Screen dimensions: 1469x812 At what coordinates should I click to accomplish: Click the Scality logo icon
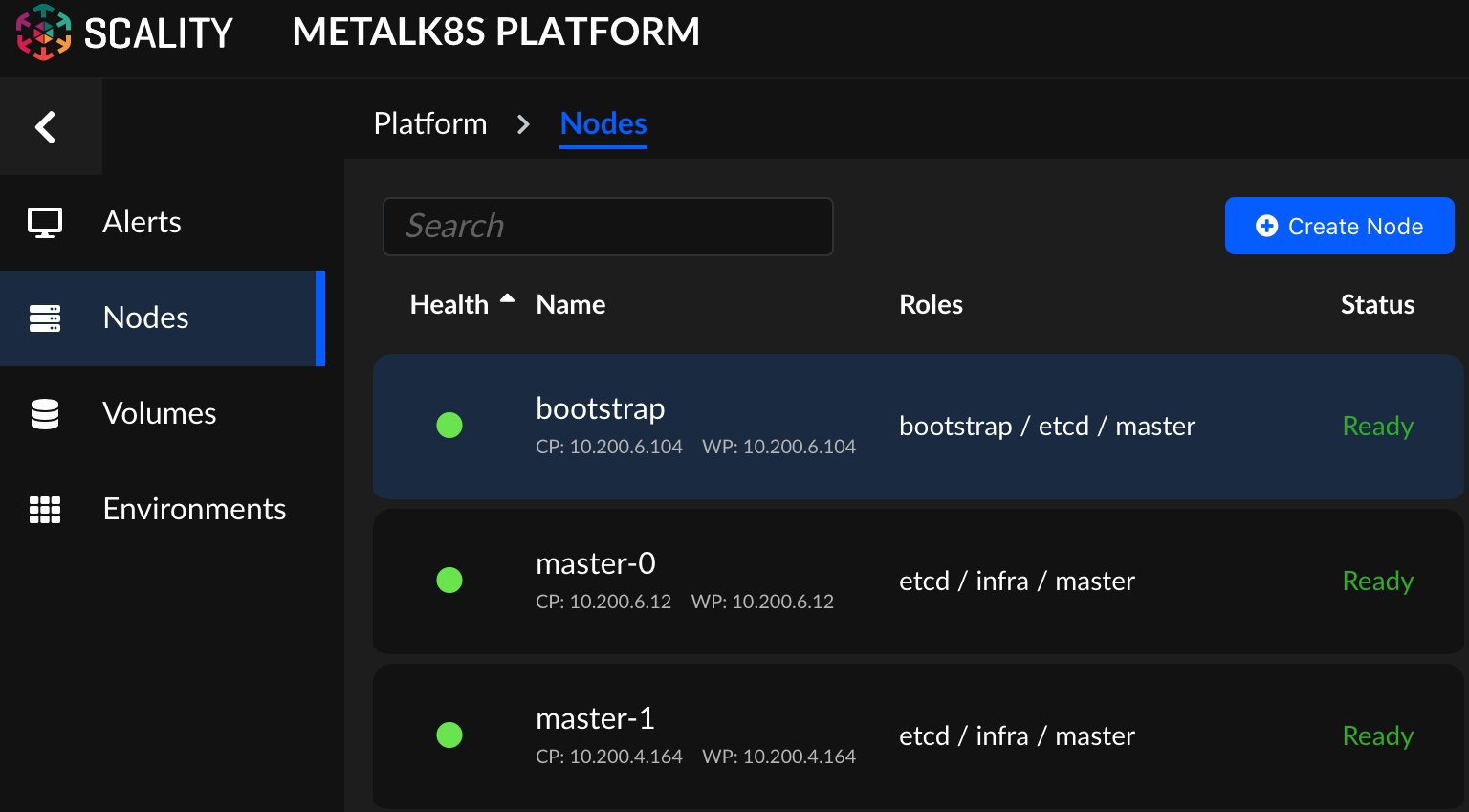point(44,33)
